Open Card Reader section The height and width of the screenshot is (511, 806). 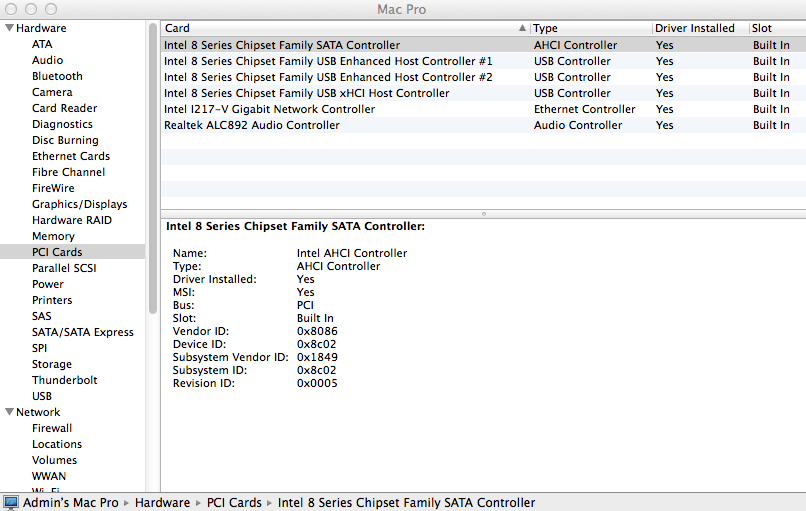coord(64,108)
